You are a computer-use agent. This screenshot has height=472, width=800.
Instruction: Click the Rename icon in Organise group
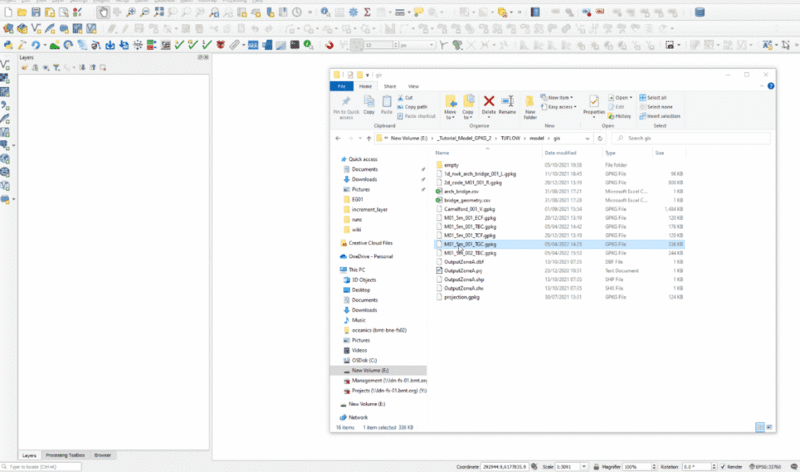(509, 103)
